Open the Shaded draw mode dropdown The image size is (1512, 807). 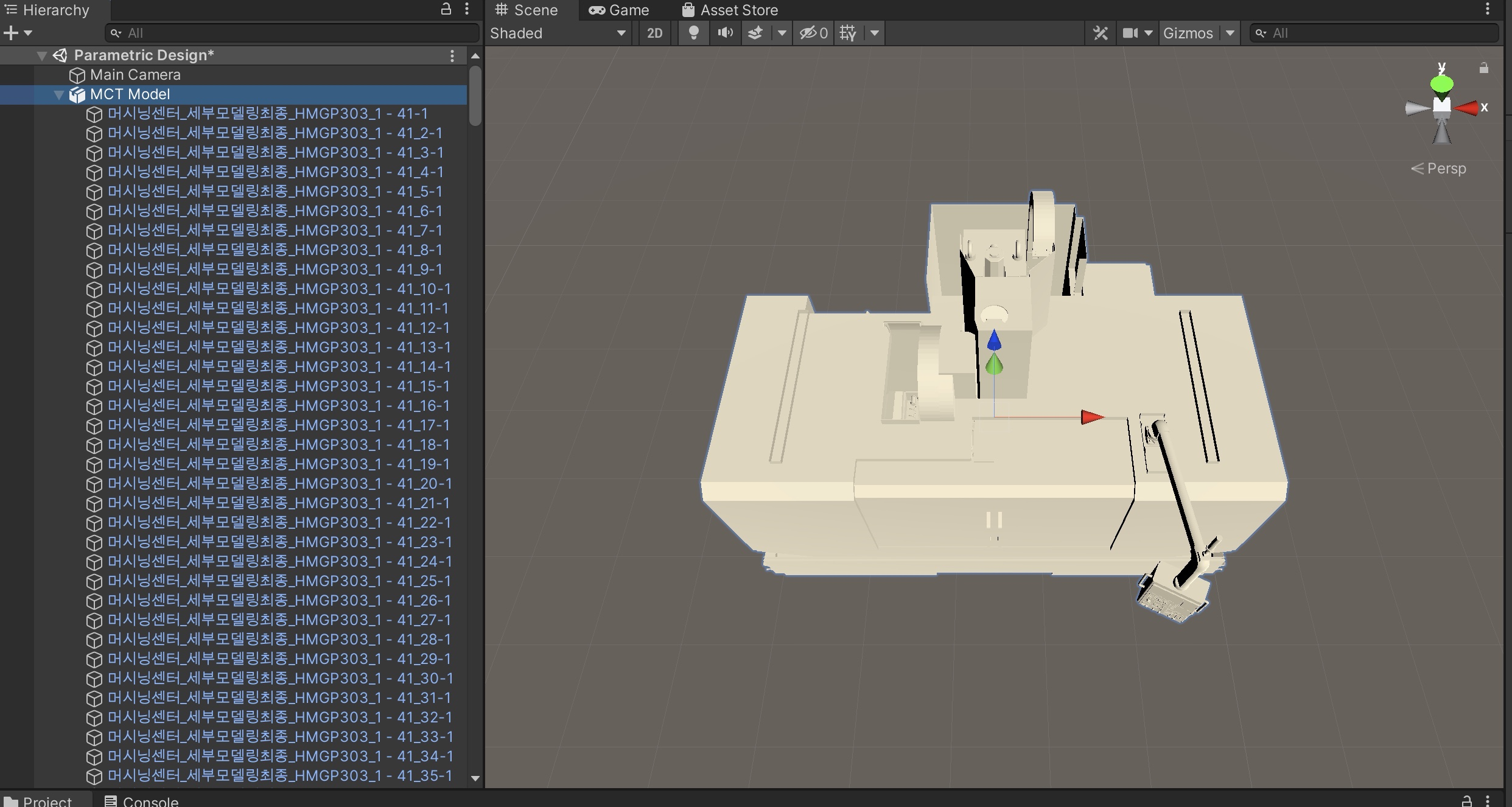pos(558,33)
